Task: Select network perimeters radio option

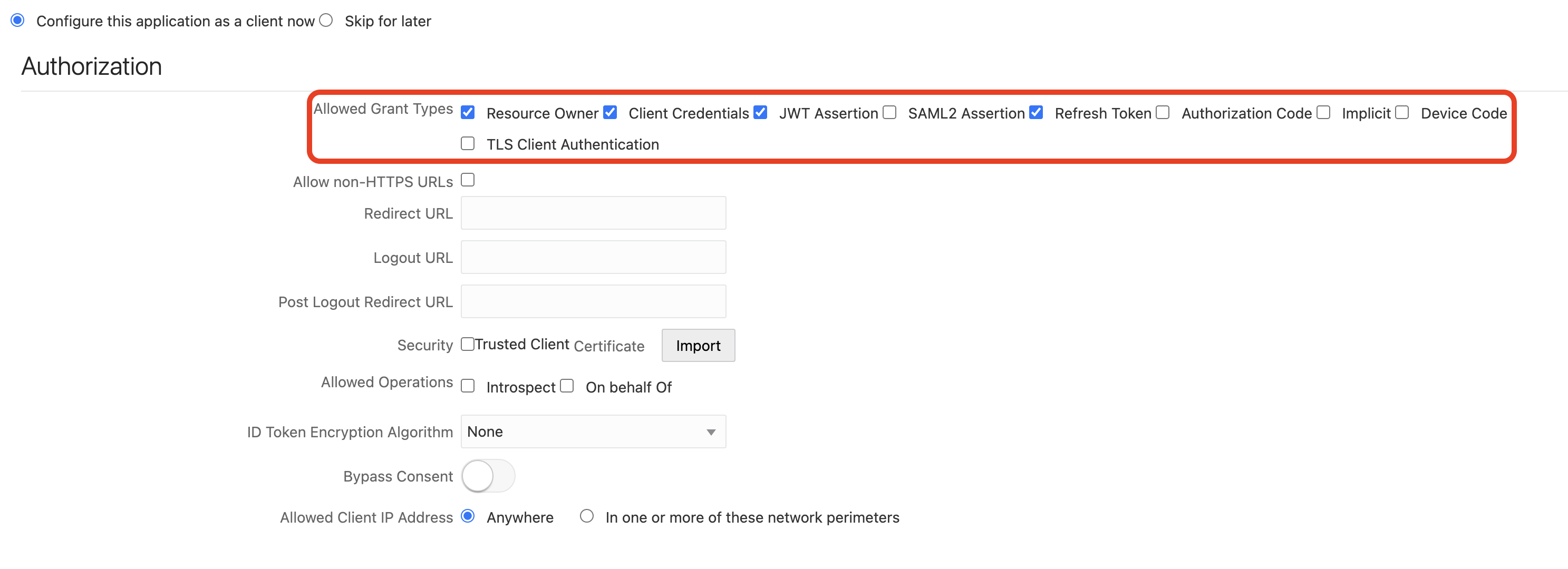Action: [586, 517]
